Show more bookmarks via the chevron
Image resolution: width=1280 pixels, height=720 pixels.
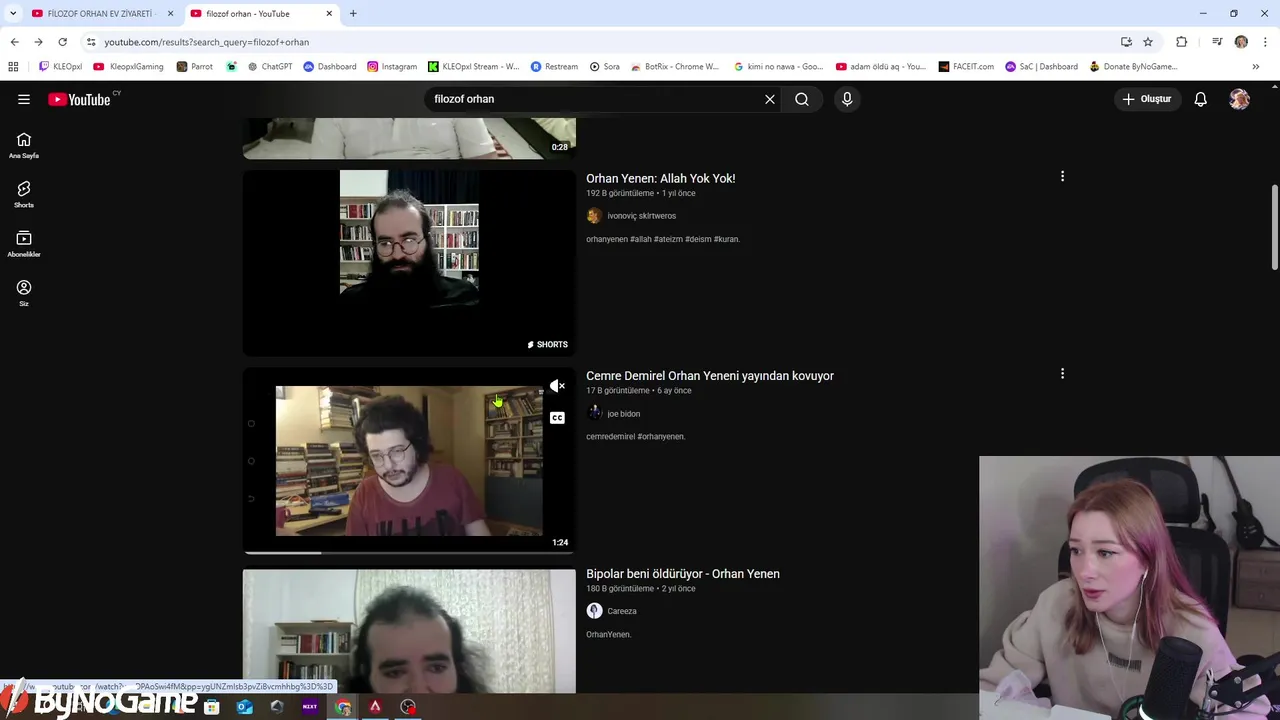click(x=1256, y=67)
